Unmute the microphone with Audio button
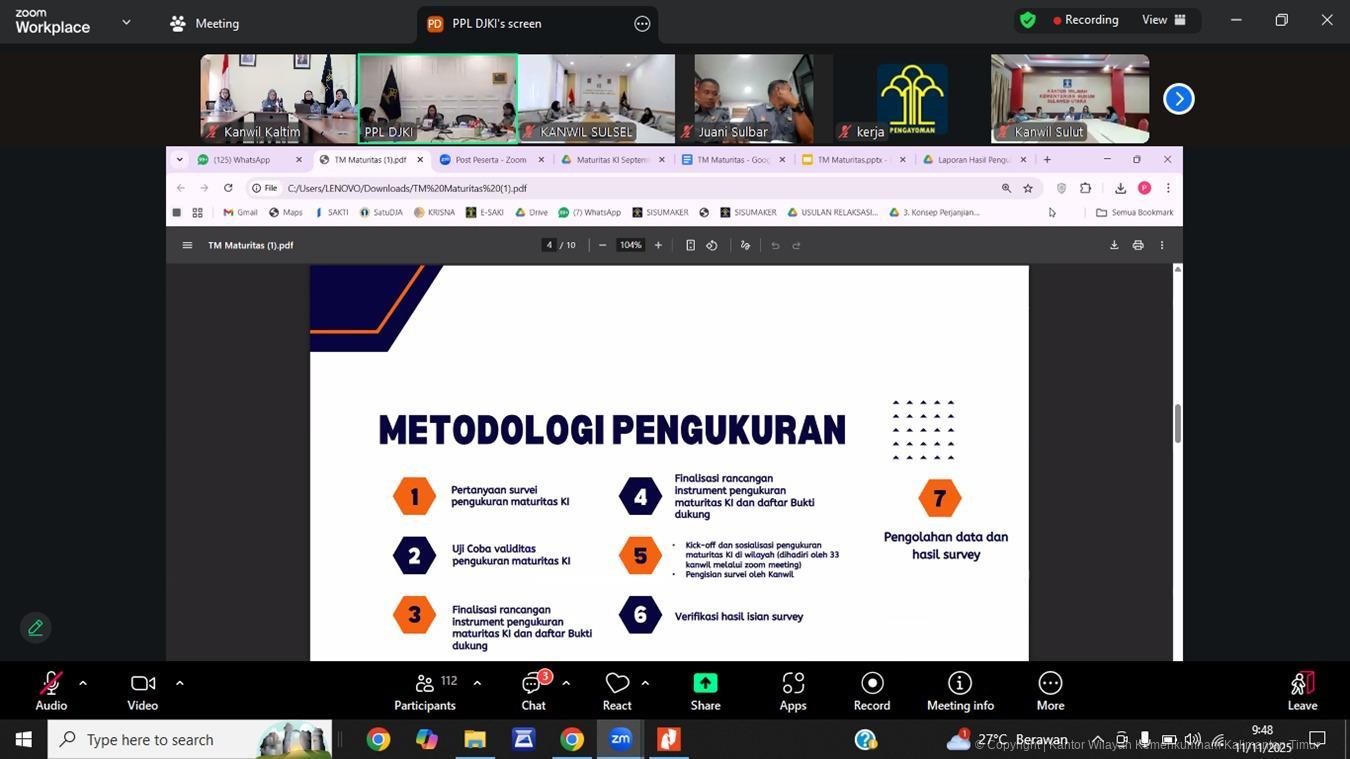Viewport: 1350px width, 759px height. [51, 691]
